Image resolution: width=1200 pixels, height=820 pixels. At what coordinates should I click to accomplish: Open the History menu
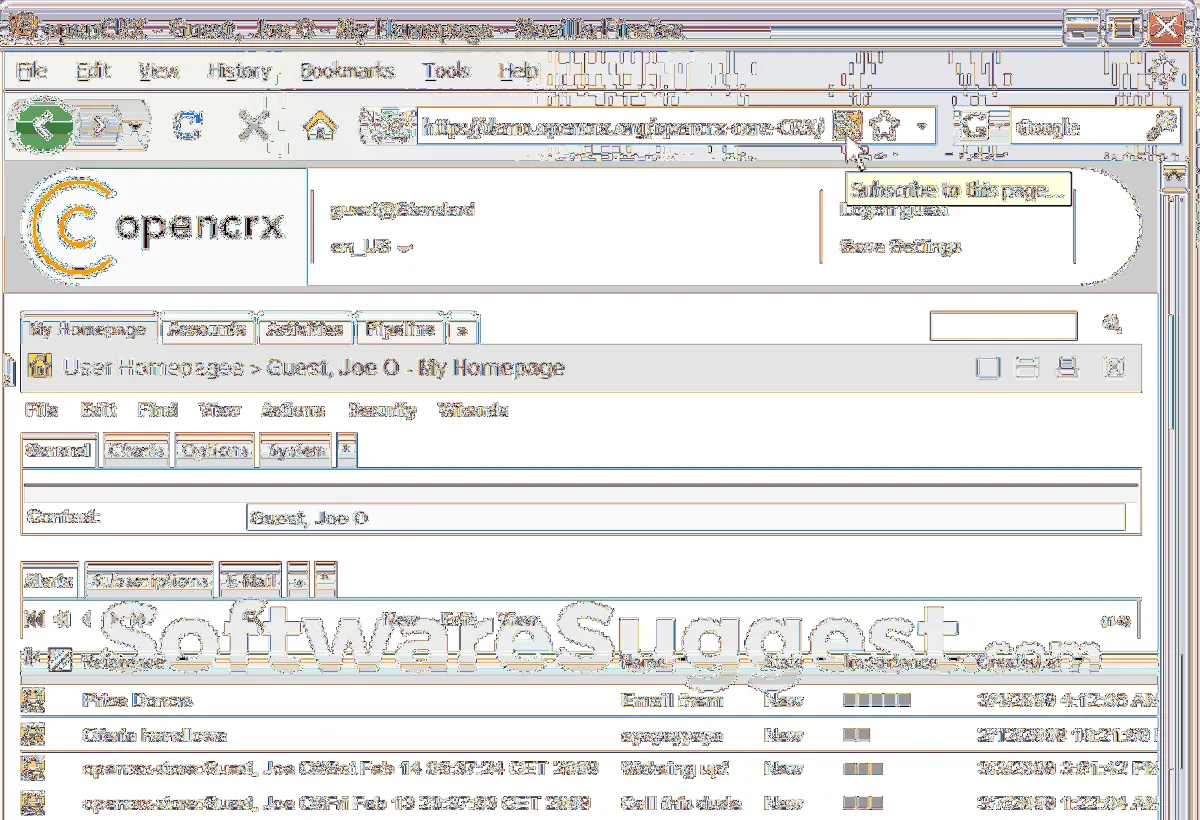tap(239, 71)
